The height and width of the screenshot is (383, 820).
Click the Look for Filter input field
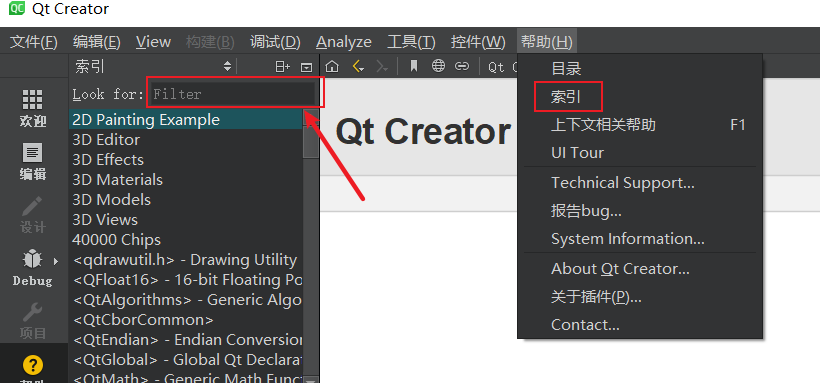tap(233, 94)
